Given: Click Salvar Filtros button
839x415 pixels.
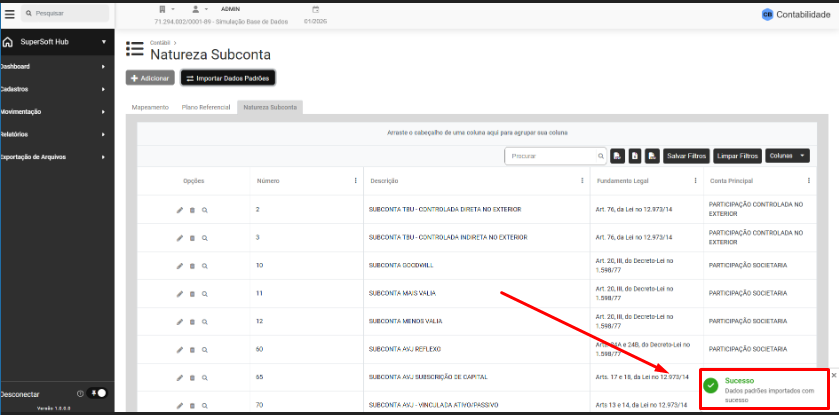Looking at the screenshot, I should pyautogui.click(x=686, y=156).
